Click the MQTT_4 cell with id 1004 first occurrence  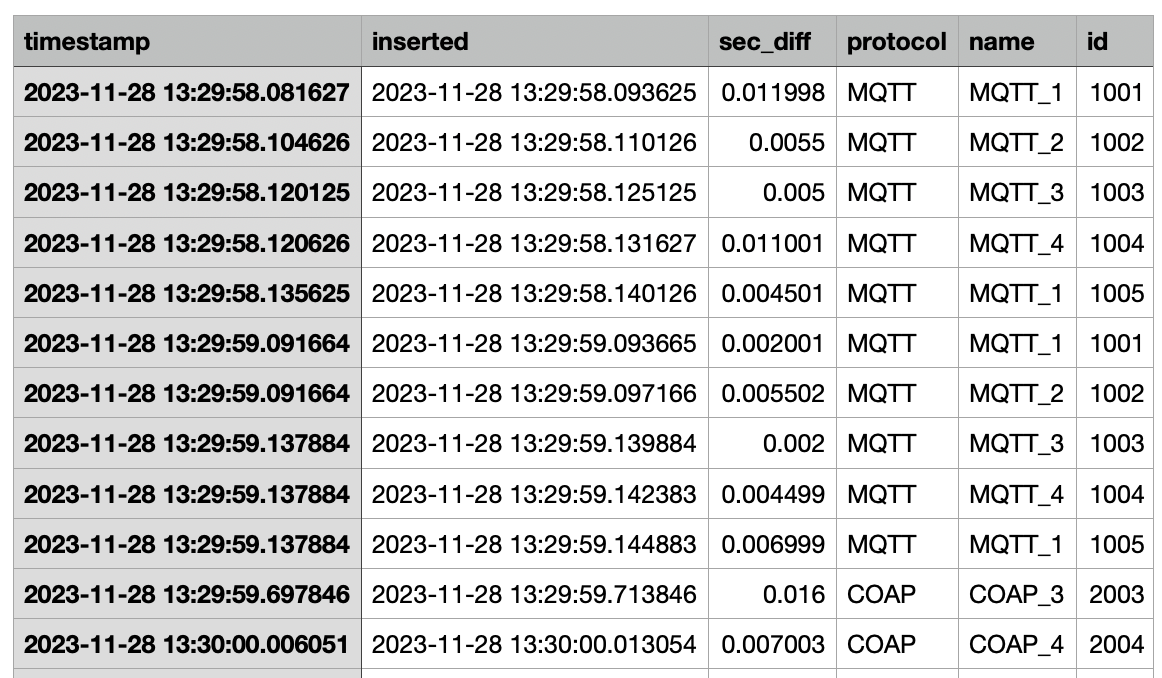pos(1017,243)
